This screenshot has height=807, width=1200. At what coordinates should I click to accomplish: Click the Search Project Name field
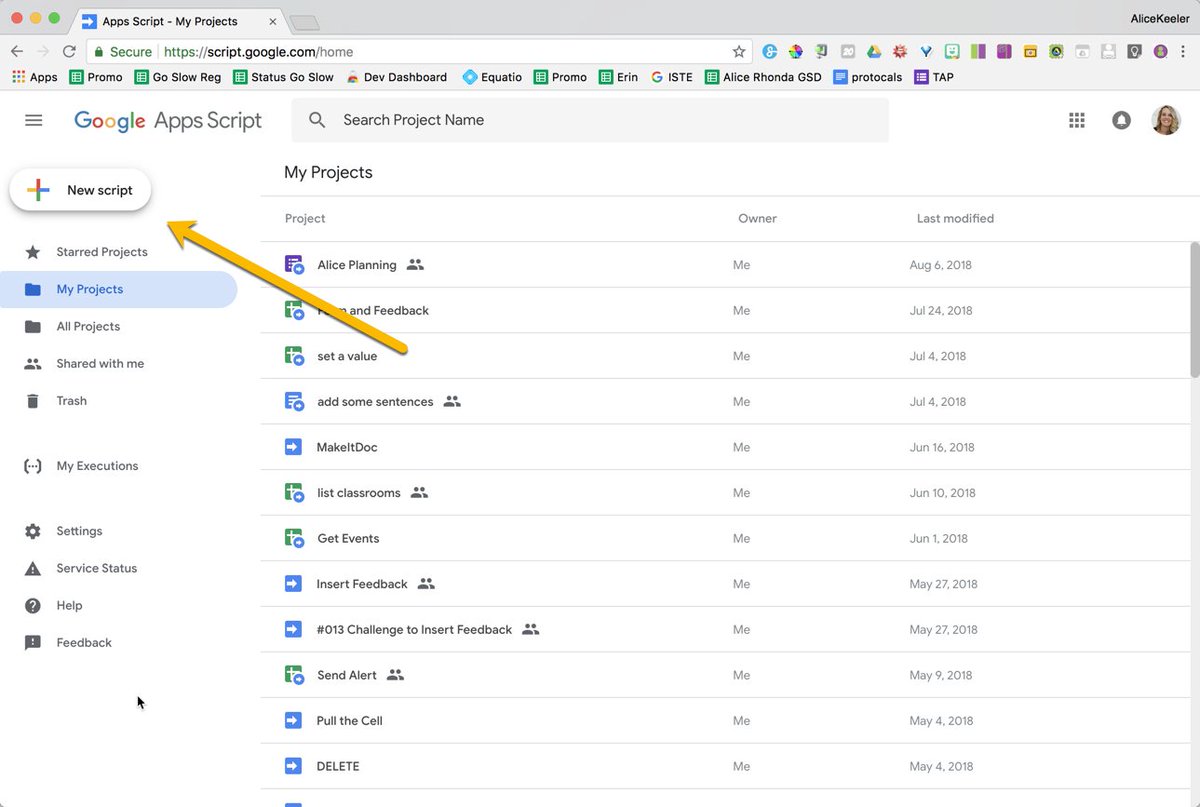click(x=500, y=120)
